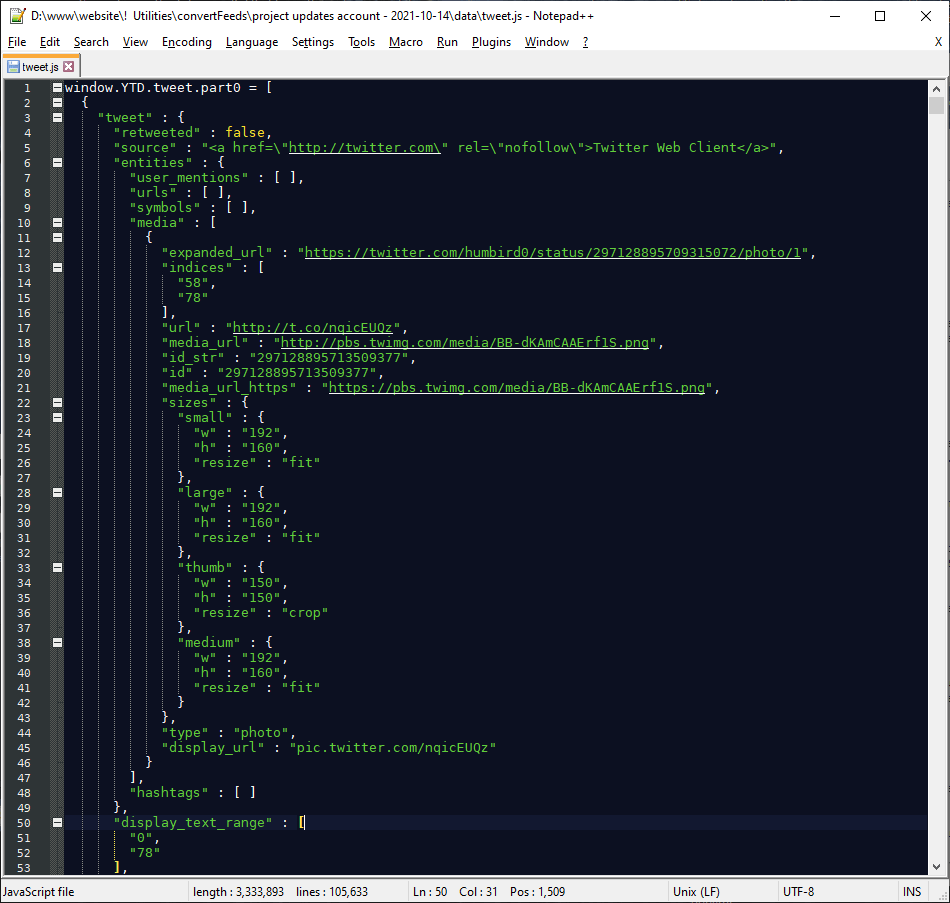This screenshot has width=950, height=903.
Task: Collapse the "tweet" block fold marker on line 3
Action: click(57, 118)
